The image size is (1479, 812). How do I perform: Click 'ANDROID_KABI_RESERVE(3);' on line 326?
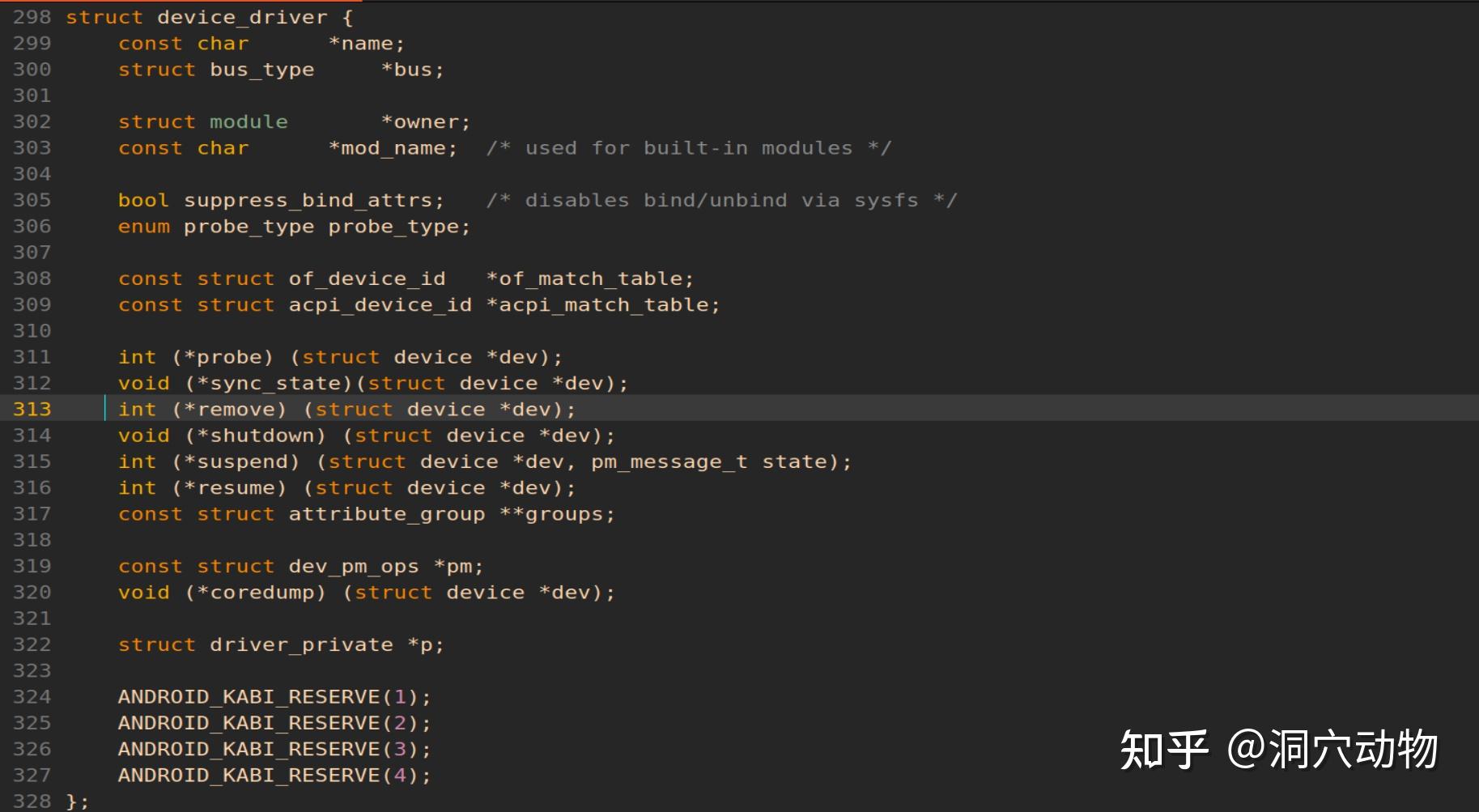click(x=274, y=750)
